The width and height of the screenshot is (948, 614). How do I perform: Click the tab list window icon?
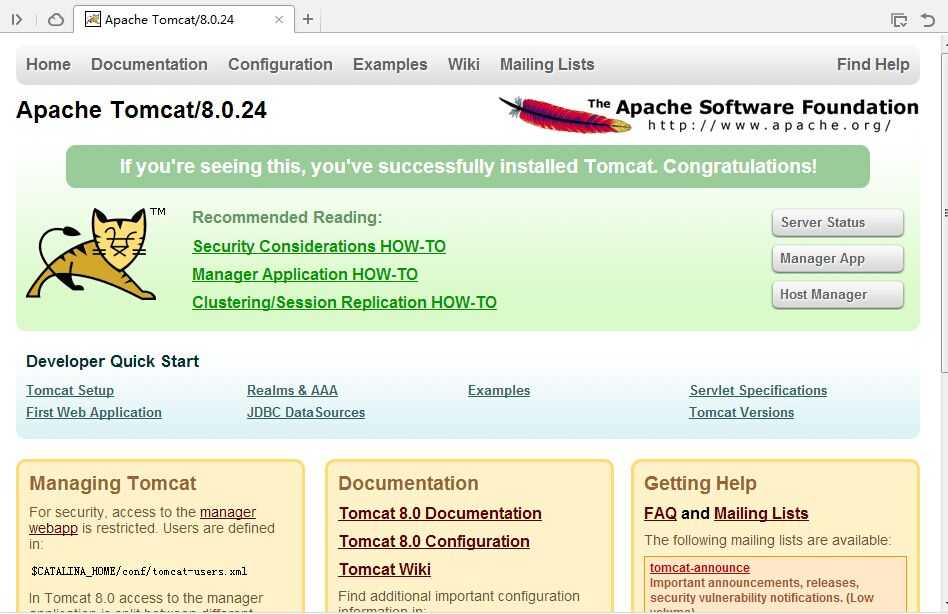899,20
